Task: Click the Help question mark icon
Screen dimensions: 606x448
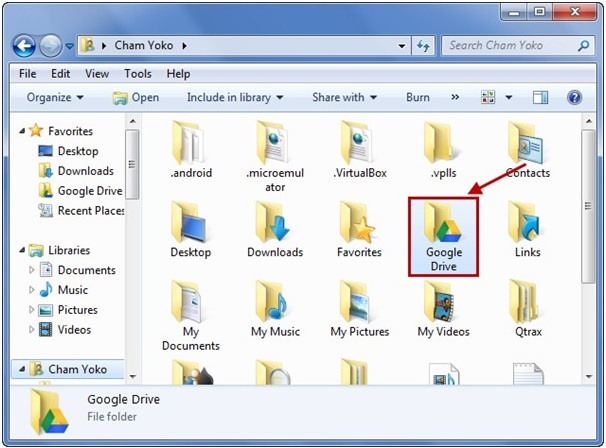Action: point(574,97)
